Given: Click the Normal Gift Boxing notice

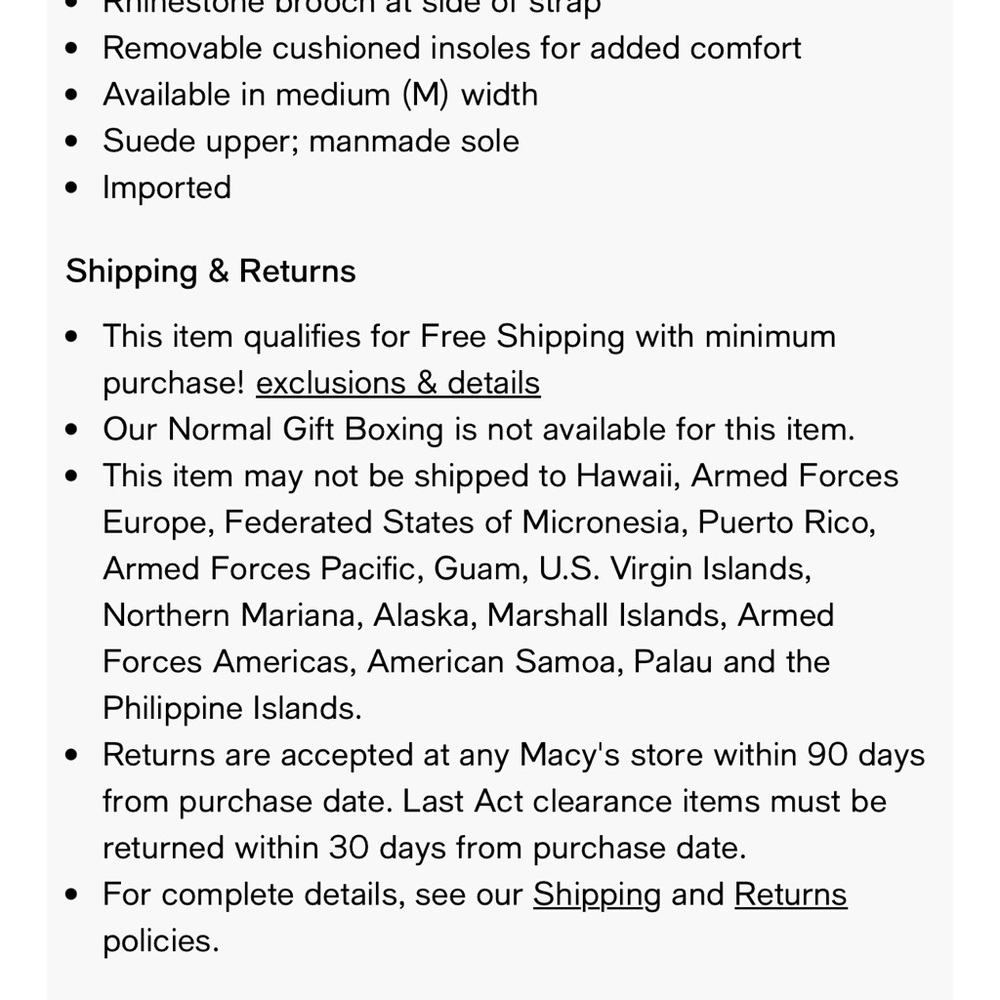Looking at the screenshot, I should click(478, 429).
